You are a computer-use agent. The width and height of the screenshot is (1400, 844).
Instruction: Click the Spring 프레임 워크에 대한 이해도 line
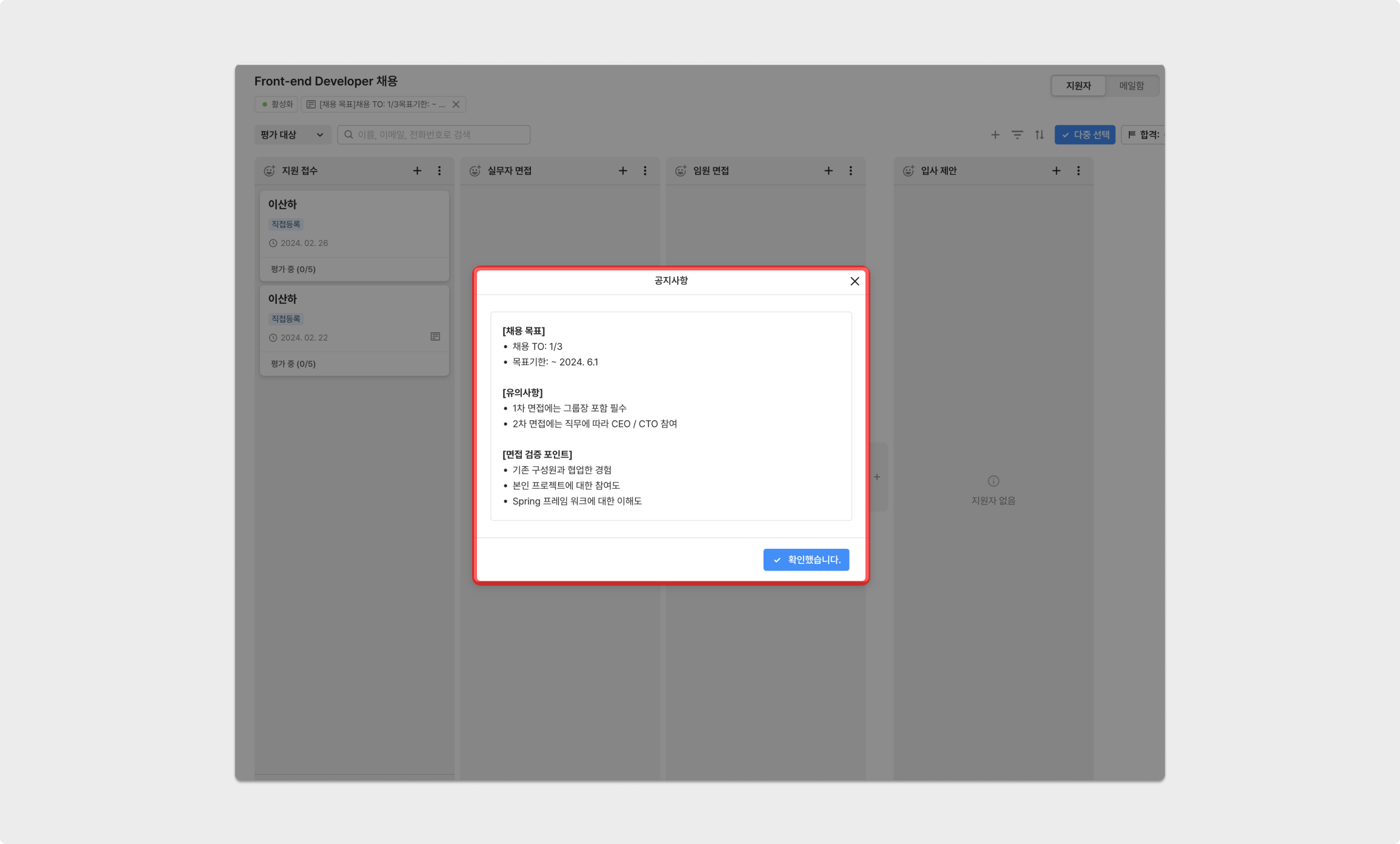(x=577, y=501)
